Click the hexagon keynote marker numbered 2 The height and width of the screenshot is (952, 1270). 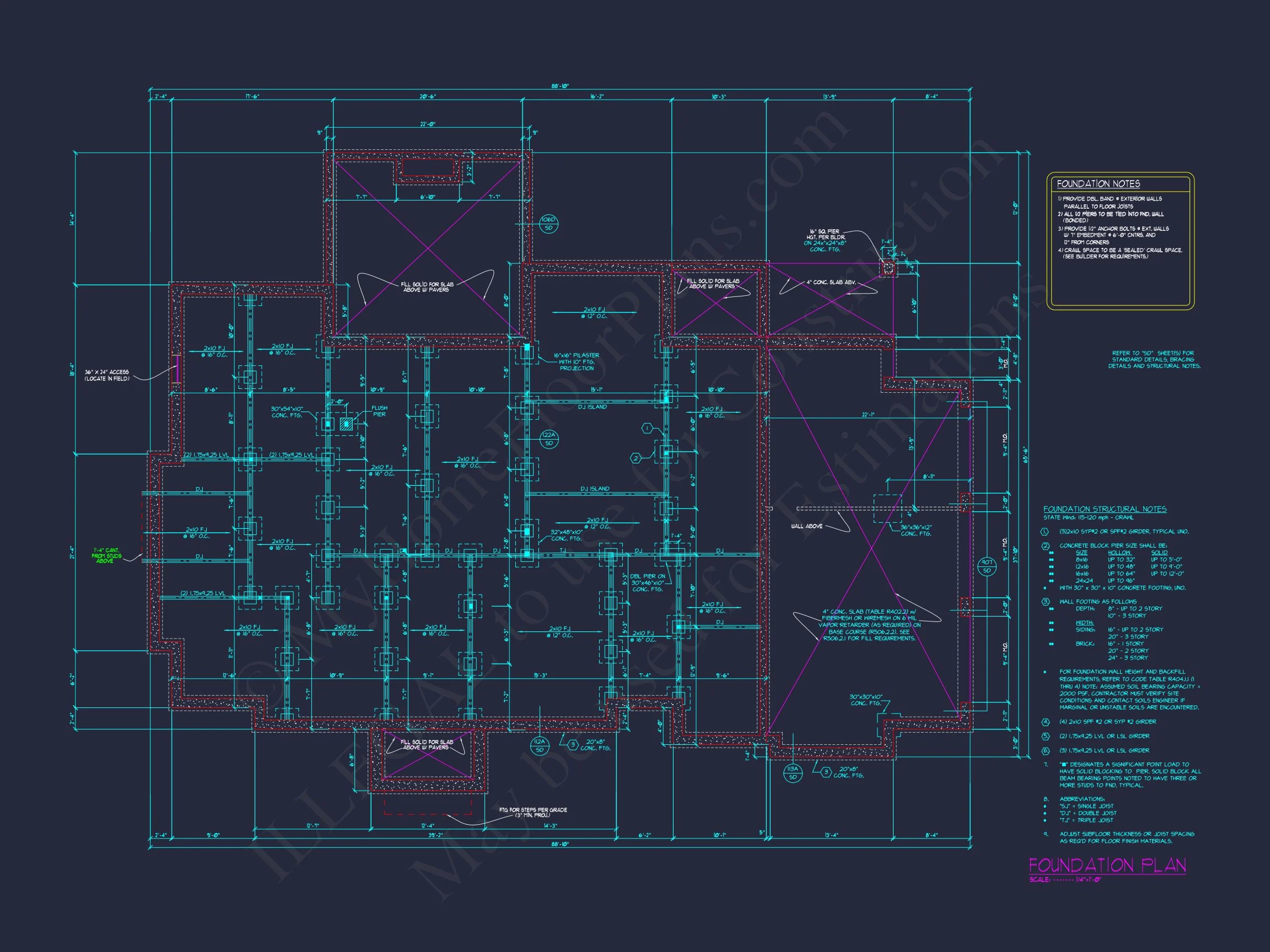(636, 458)
